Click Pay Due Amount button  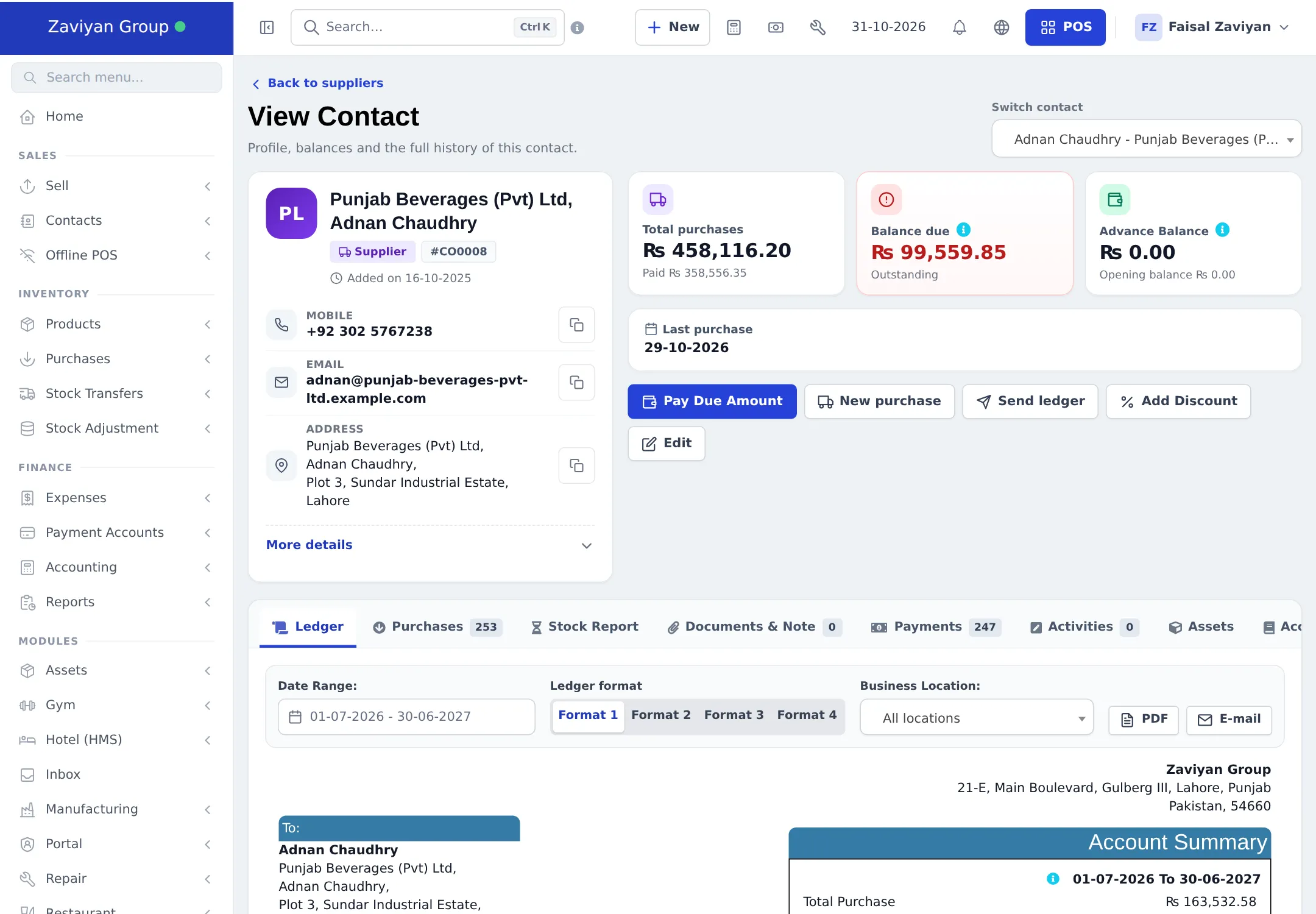tap(712, 402)
